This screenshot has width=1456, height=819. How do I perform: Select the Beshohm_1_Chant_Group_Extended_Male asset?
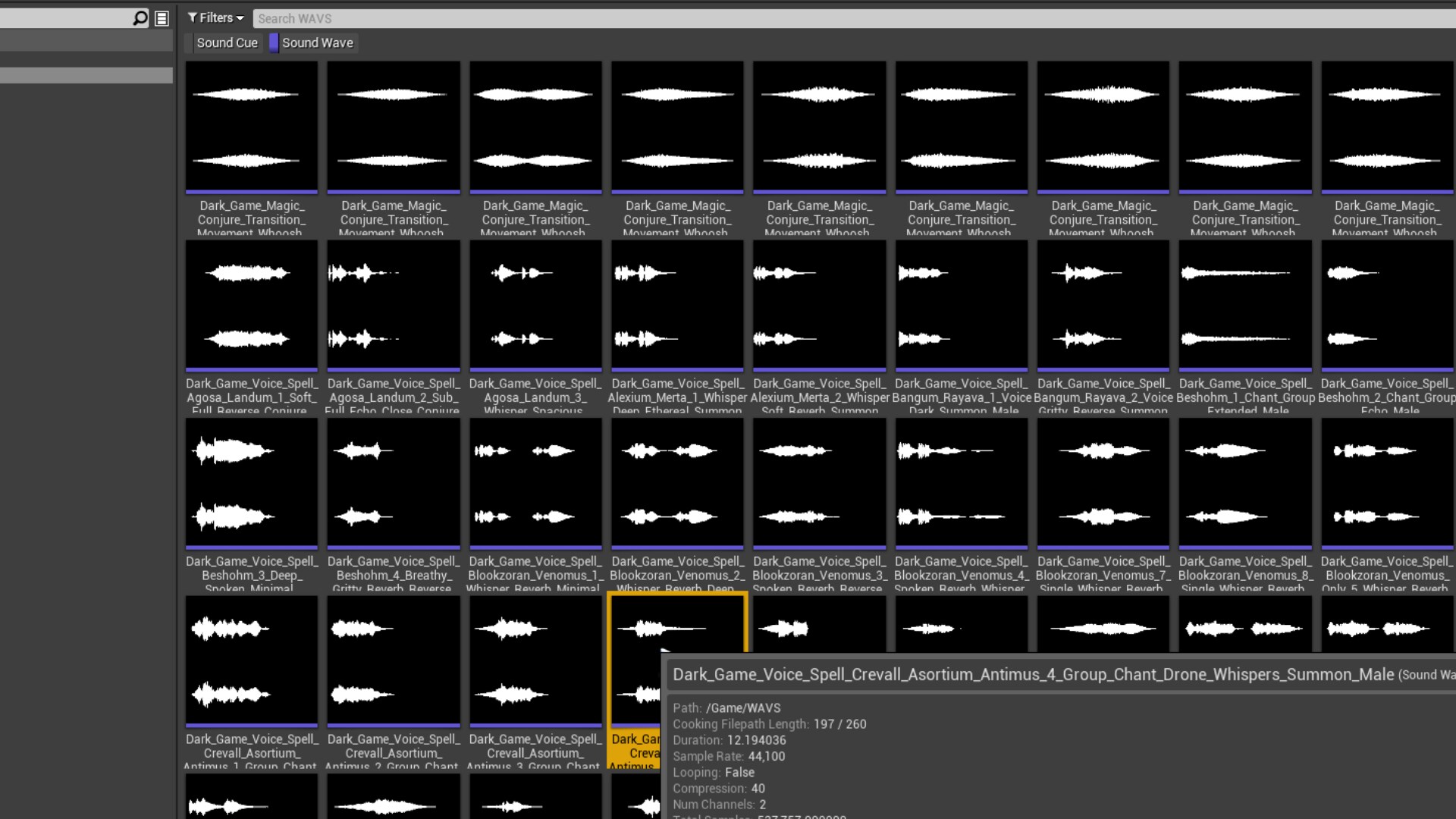[1244, 303]
